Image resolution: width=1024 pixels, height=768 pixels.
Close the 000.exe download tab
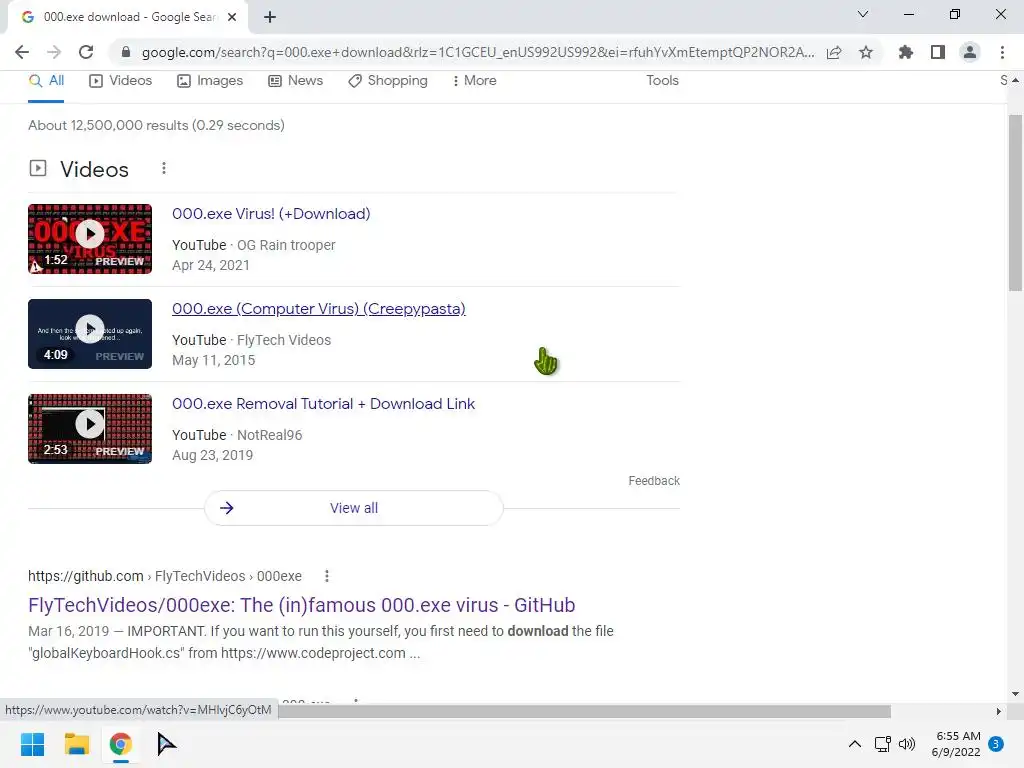point(232,17)
